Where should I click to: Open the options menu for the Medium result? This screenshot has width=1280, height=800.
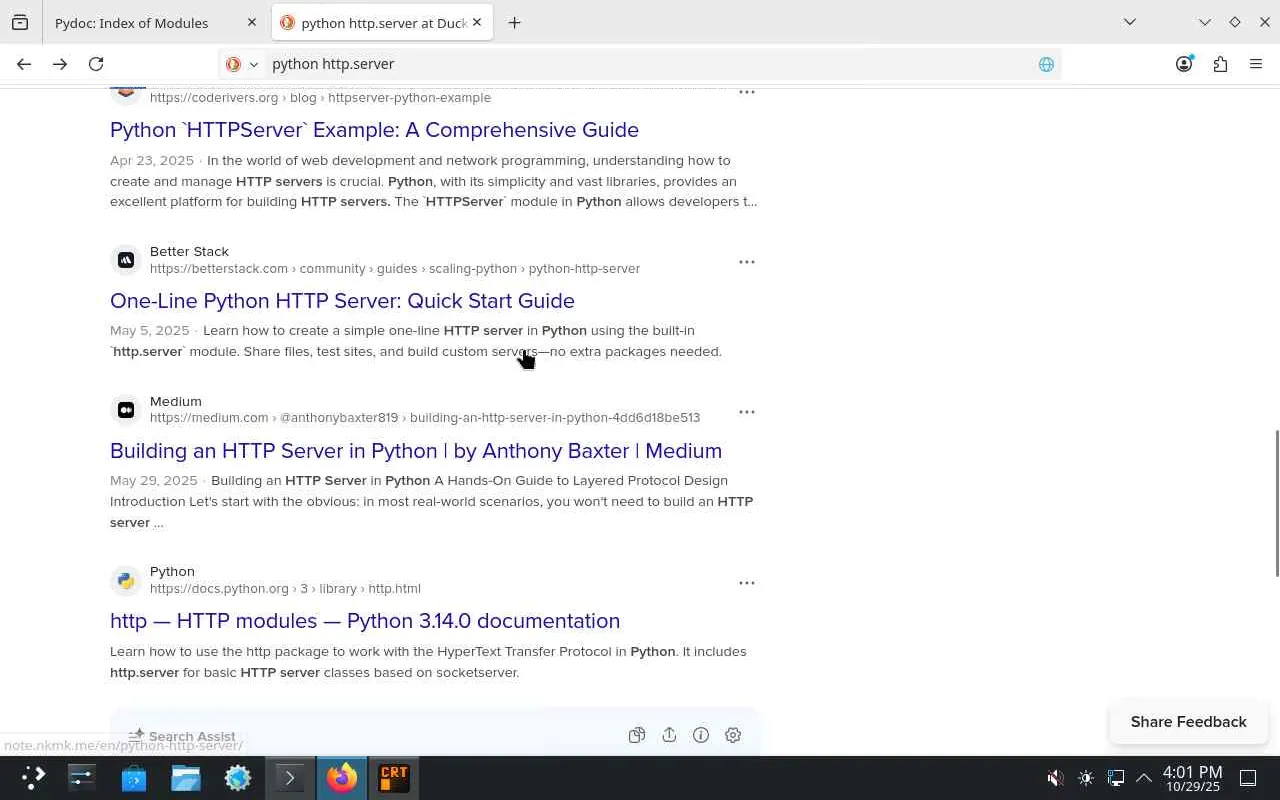(747, 412)
